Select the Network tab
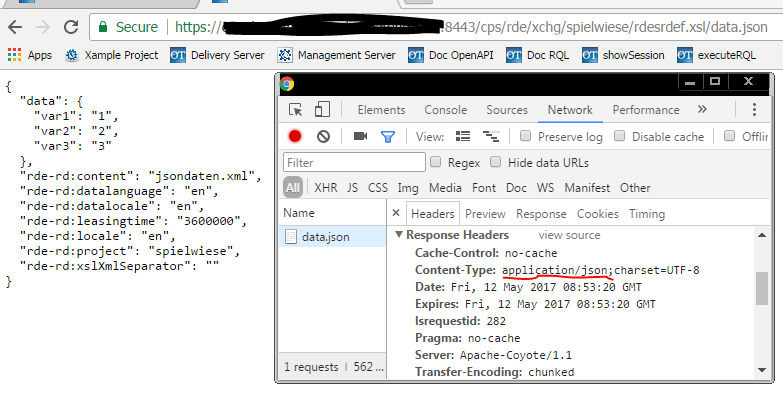Screen dimensions: 783x393 click(570, 110)
